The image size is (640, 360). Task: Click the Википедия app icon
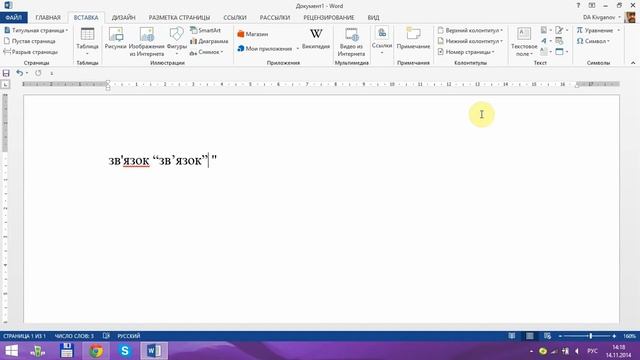point(316,39)
